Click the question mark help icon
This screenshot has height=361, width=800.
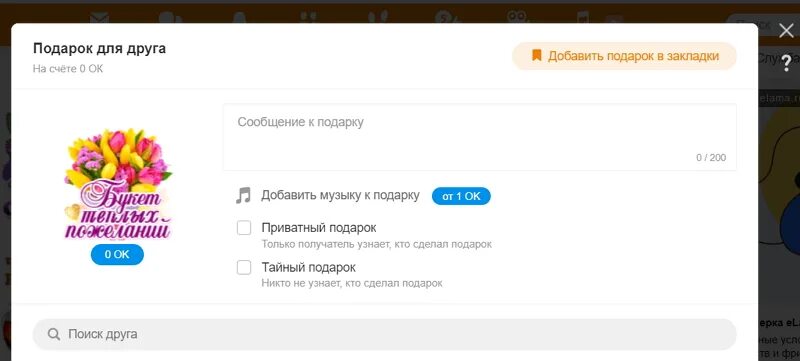coord(786,63)
